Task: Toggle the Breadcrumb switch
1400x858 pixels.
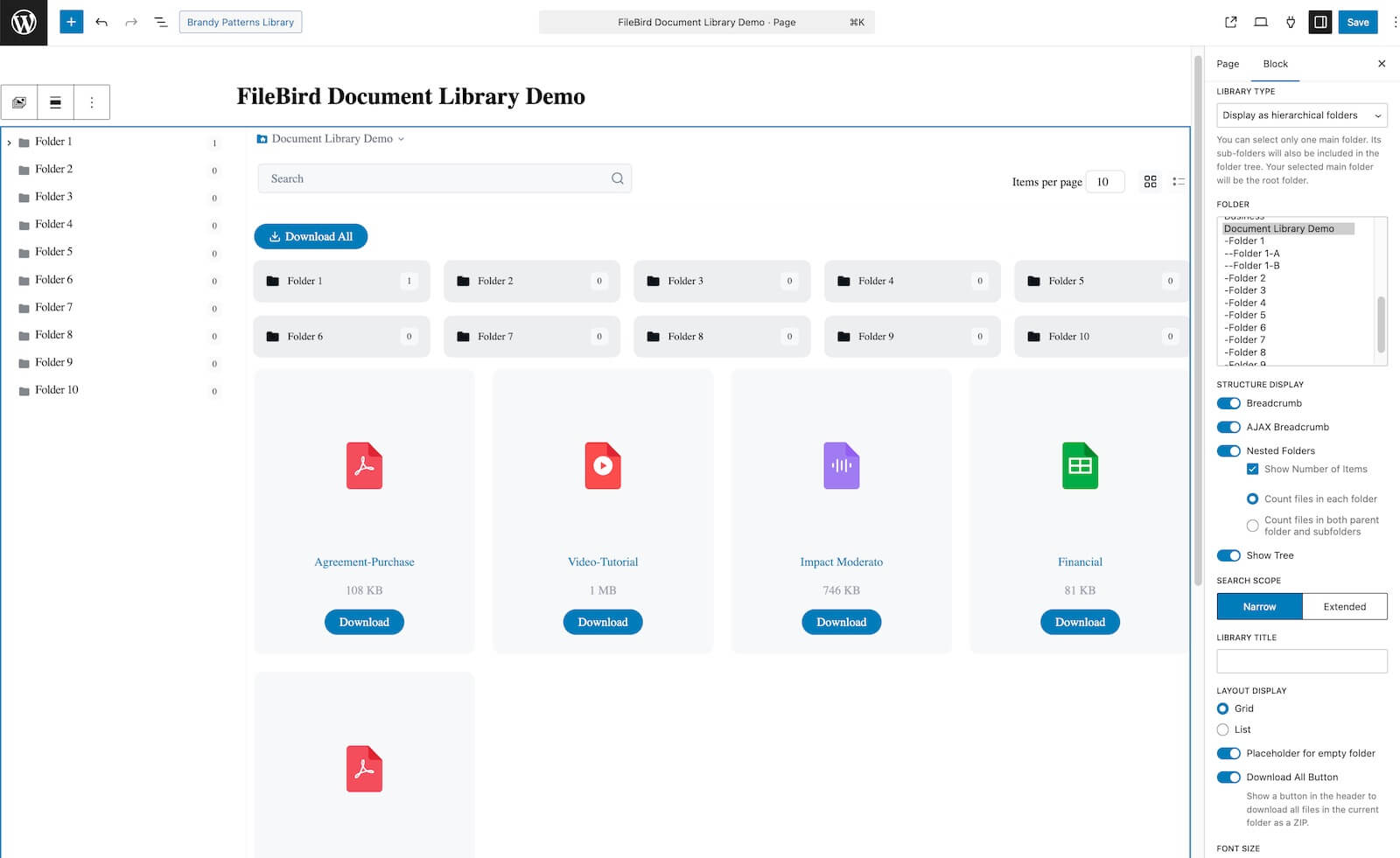Action: pyautogui.click(x=1228, y=403)
